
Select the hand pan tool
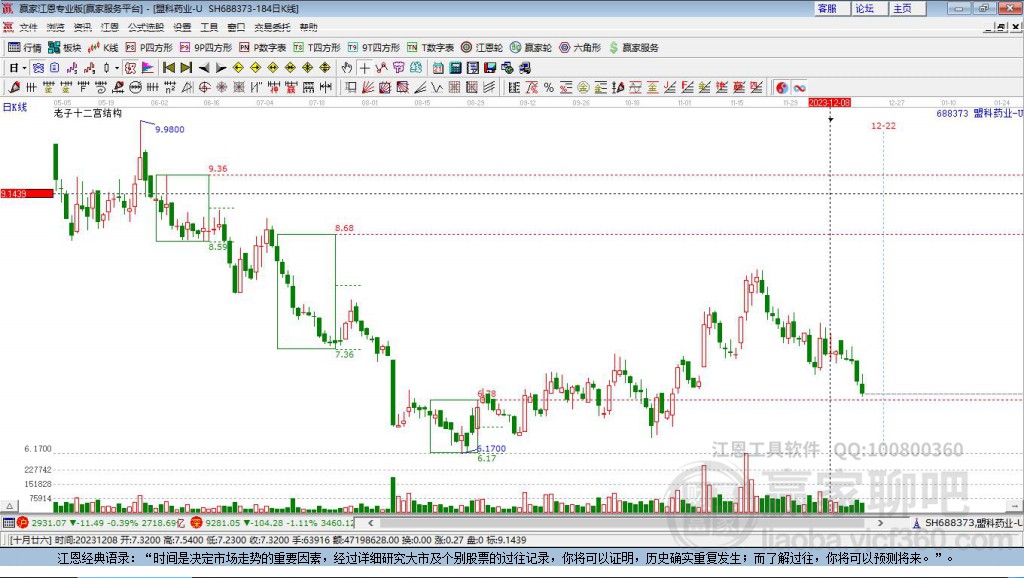pyautogui.click(x=347, y=68)
